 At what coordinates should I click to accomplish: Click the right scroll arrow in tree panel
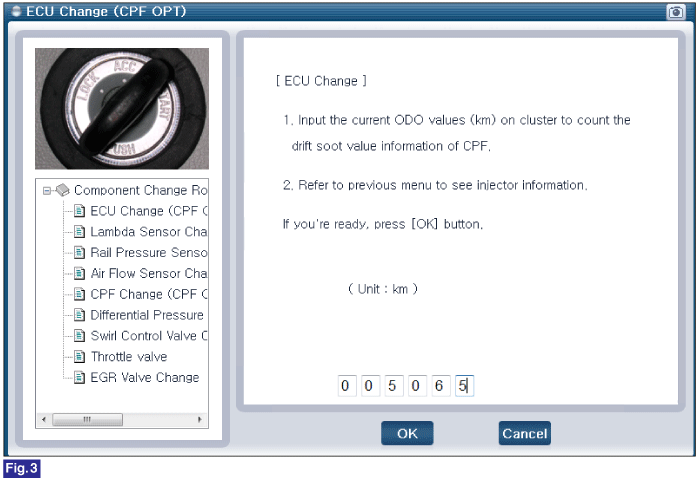(200, 419)
